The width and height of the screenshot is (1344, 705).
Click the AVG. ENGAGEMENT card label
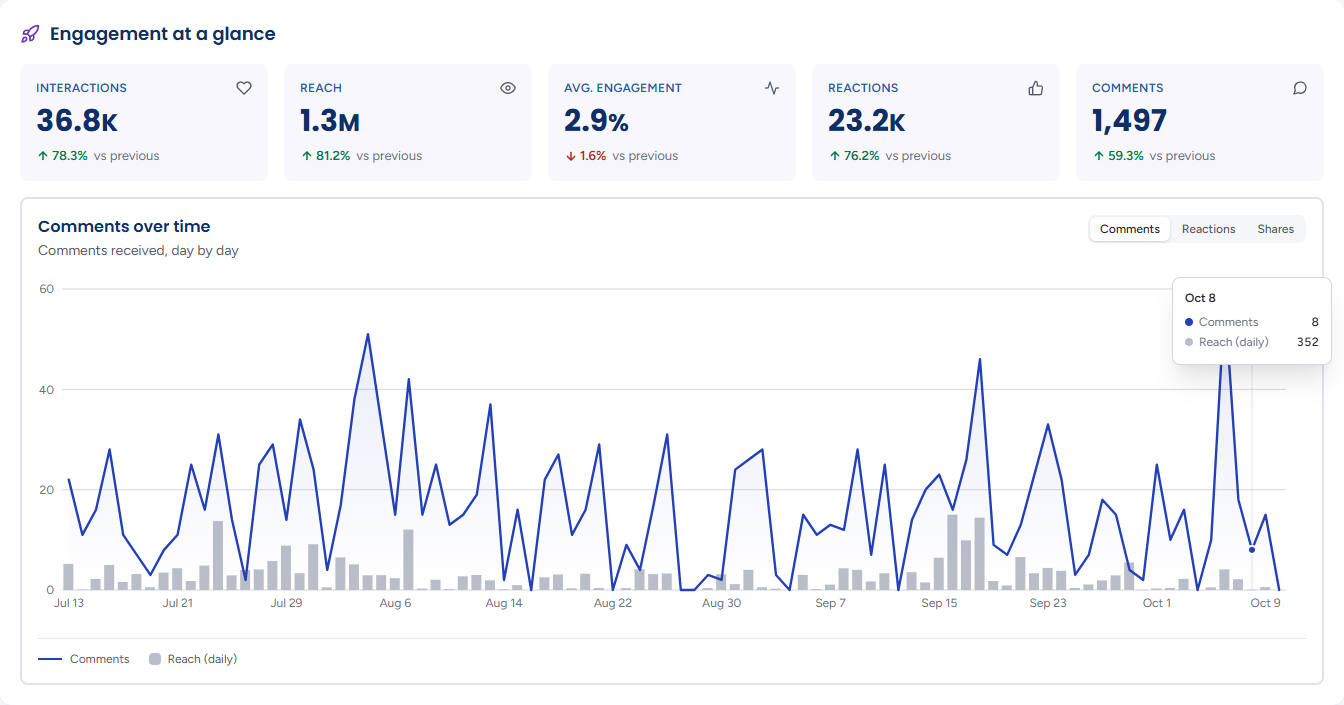click(x=623, y=88)
